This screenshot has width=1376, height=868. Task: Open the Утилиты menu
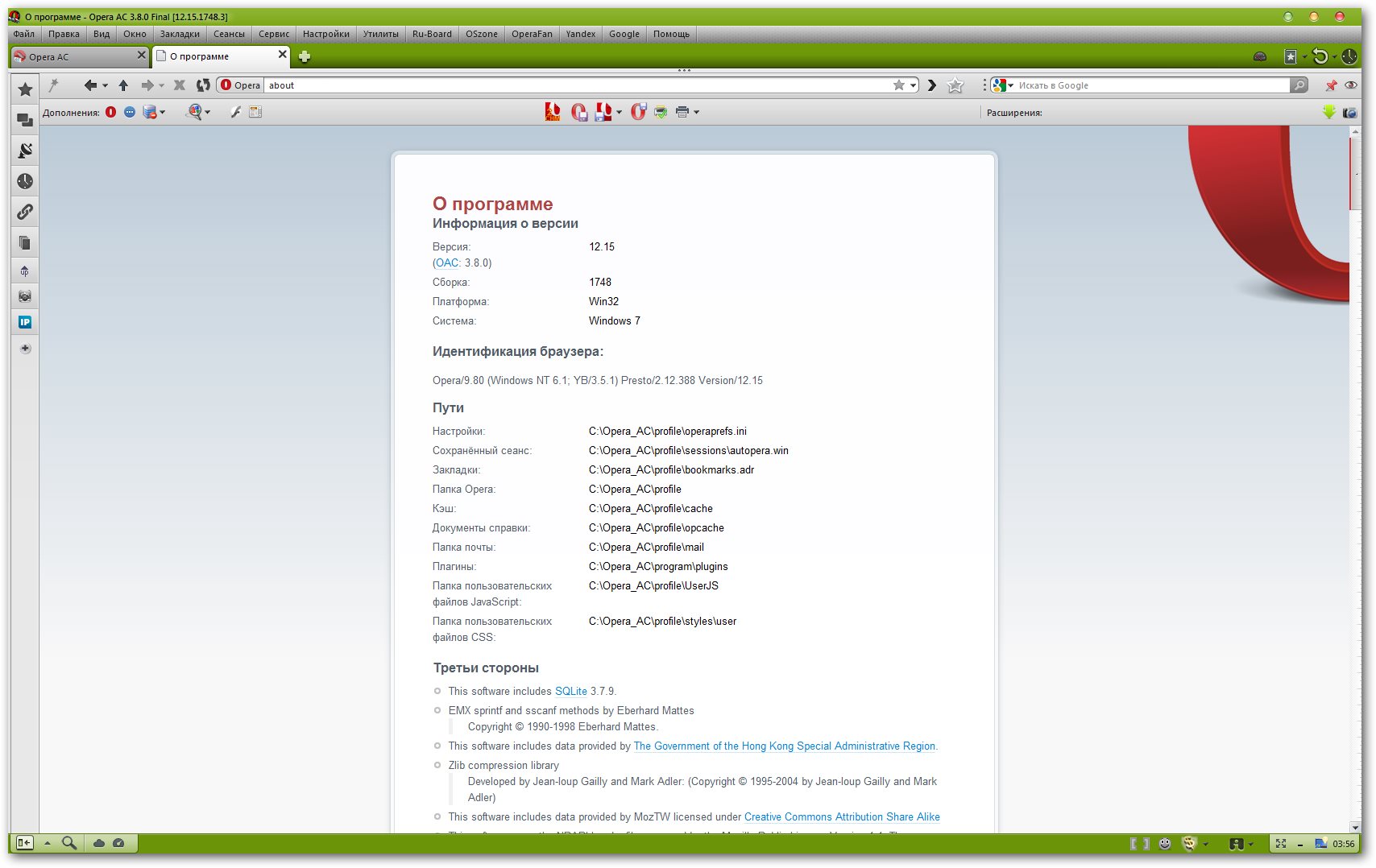click(380, 34)
